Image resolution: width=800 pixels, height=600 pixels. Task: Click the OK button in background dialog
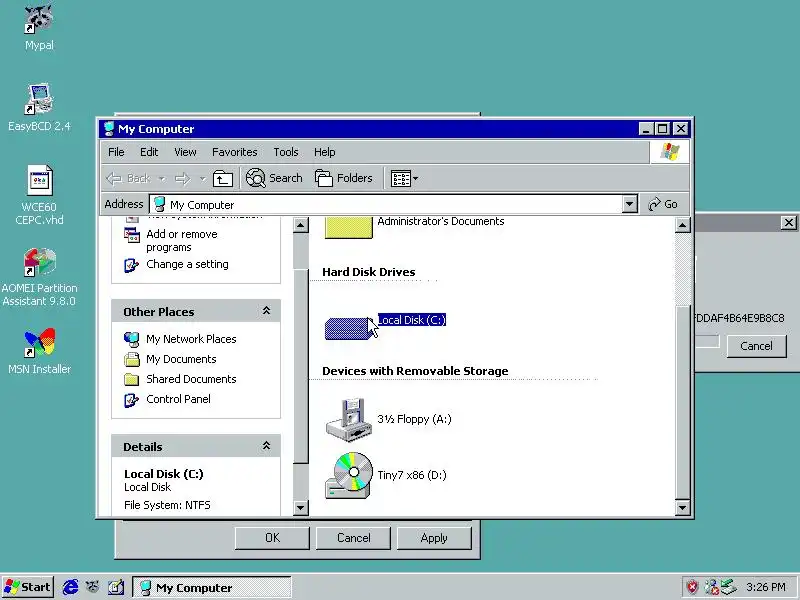pyautogui.click(x=272, y=538)
